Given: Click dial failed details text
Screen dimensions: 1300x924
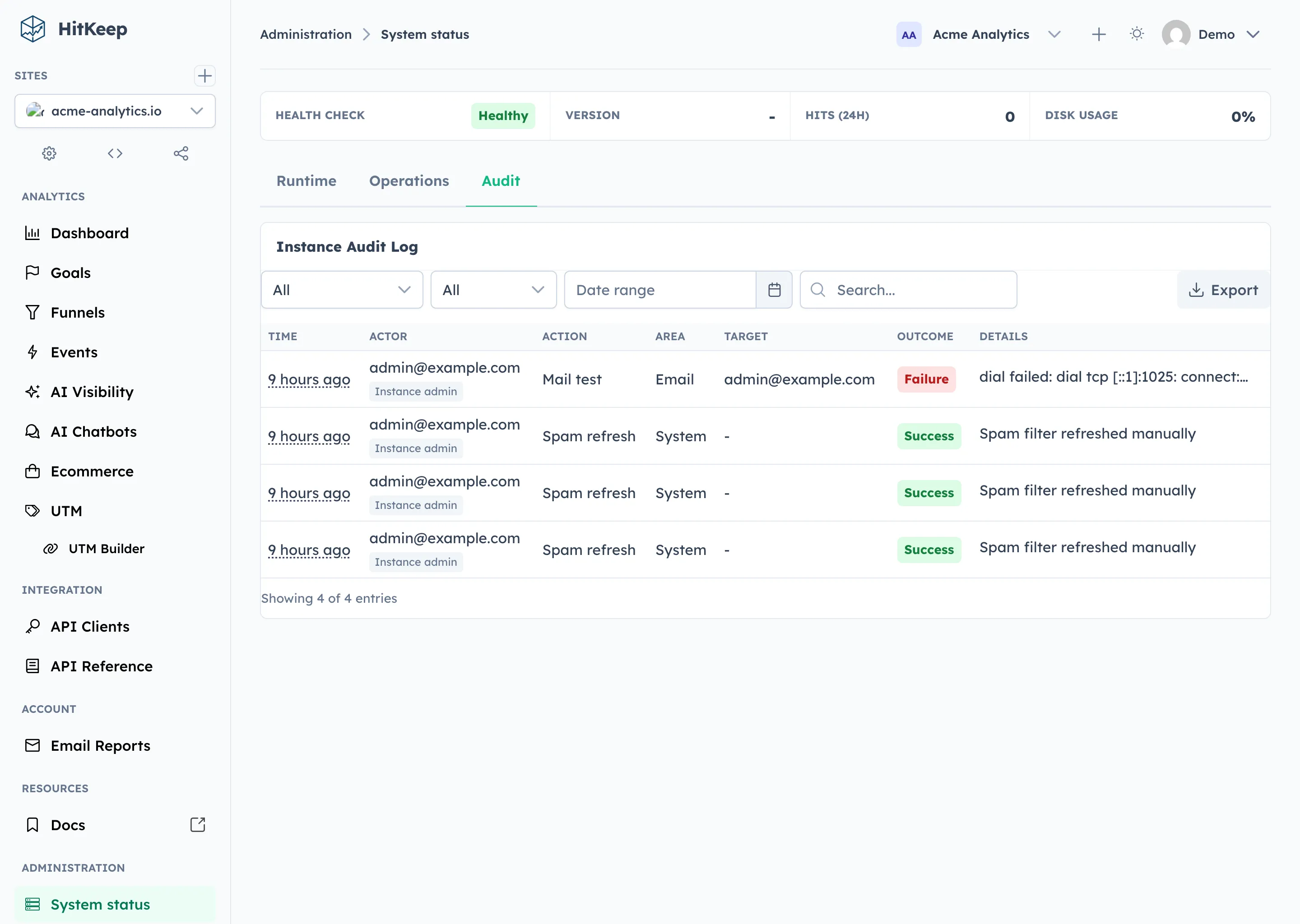Looking at the screenshot, I should pyautogui.click(x=1113, y=377).
